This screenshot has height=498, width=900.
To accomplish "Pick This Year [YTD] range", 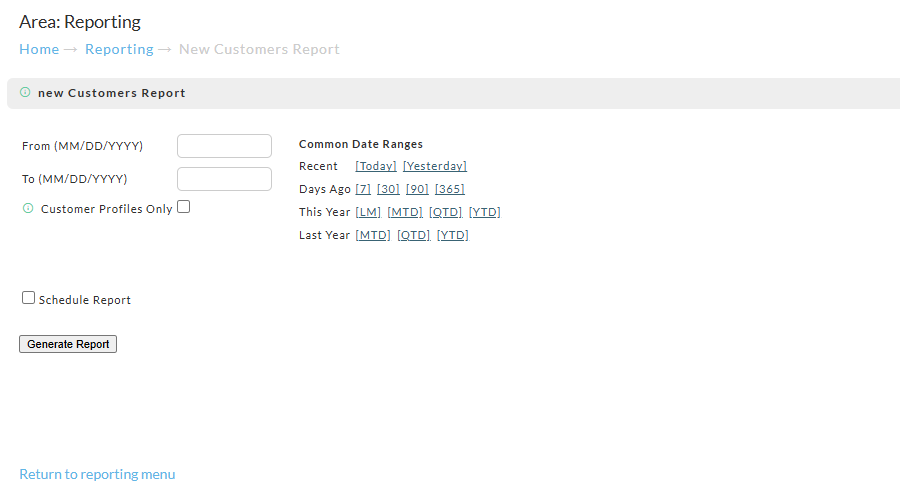I will (x=484, y=212).
